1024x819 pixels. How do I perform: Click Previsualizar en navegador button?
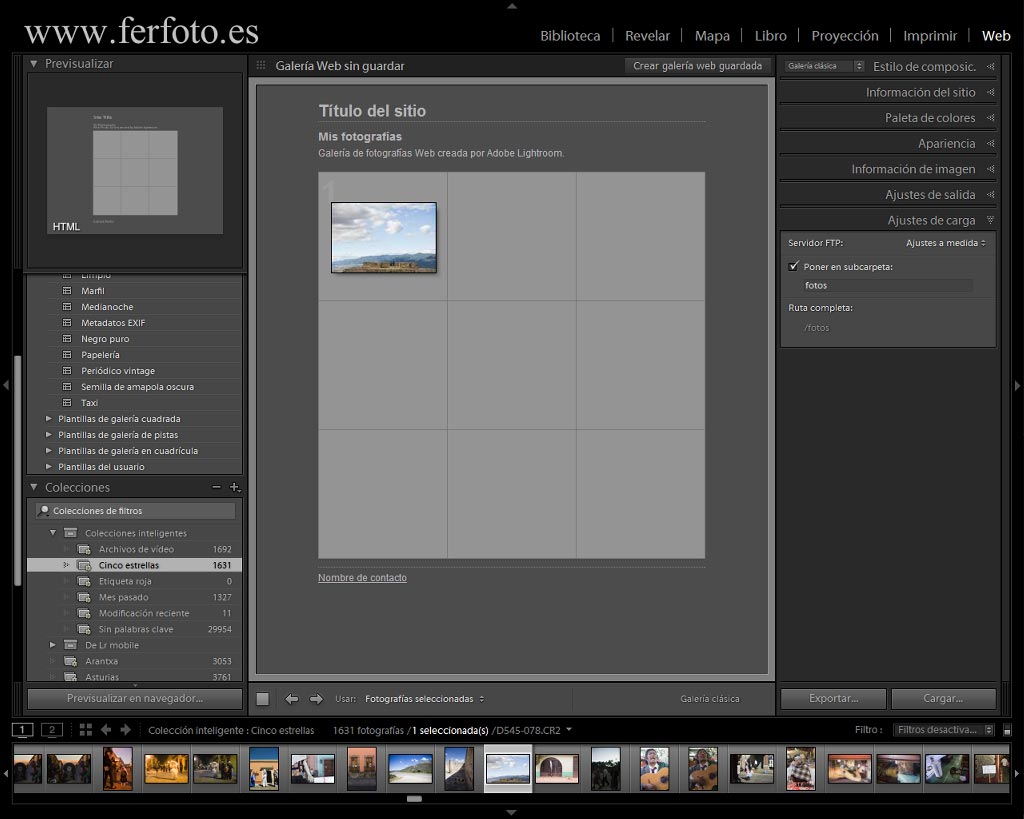pyautogui.click(x=135, y=698)
